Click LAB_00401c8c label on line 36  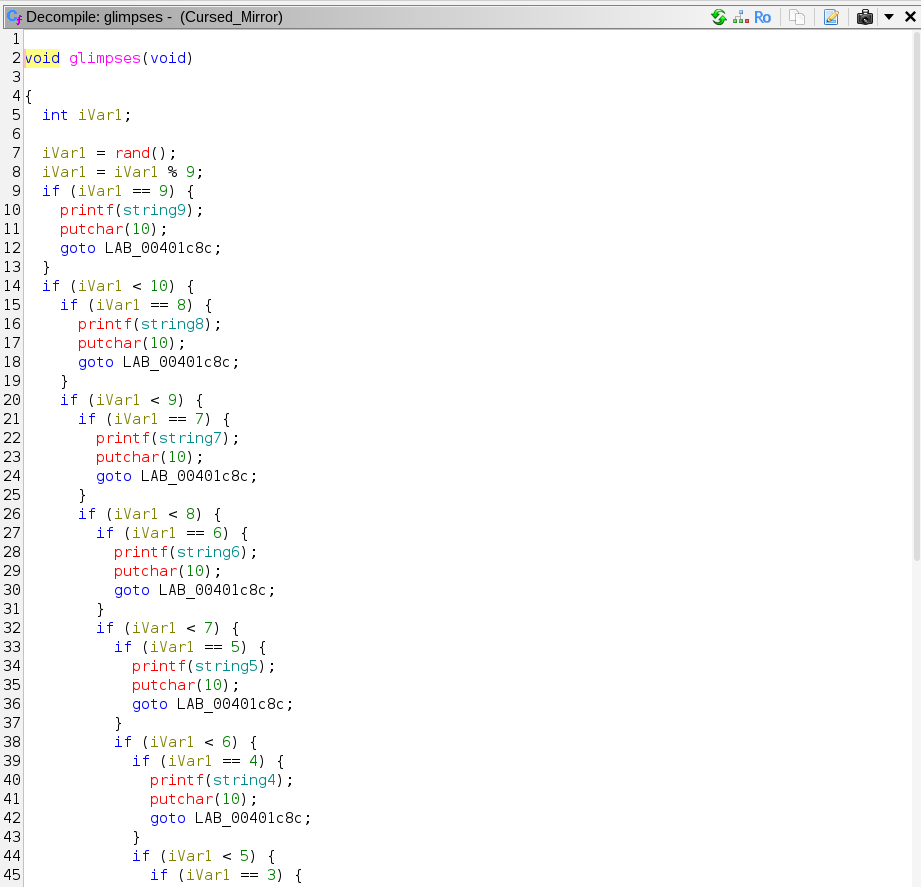[x=230, y=704]
